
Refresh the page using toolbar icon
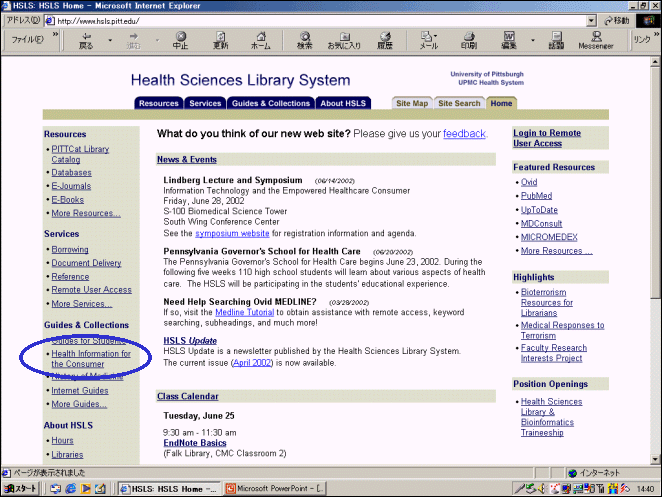point(220,40)
